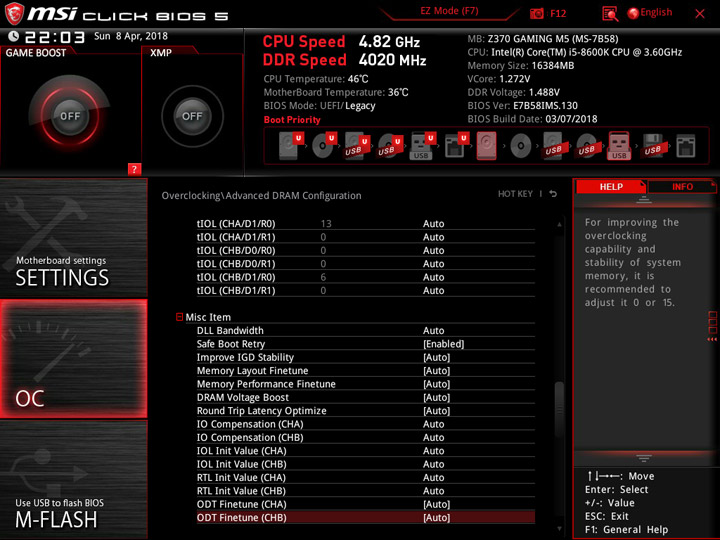Click the globe language icon
Screen dimensions: 720x540
[x=633, y=13]
